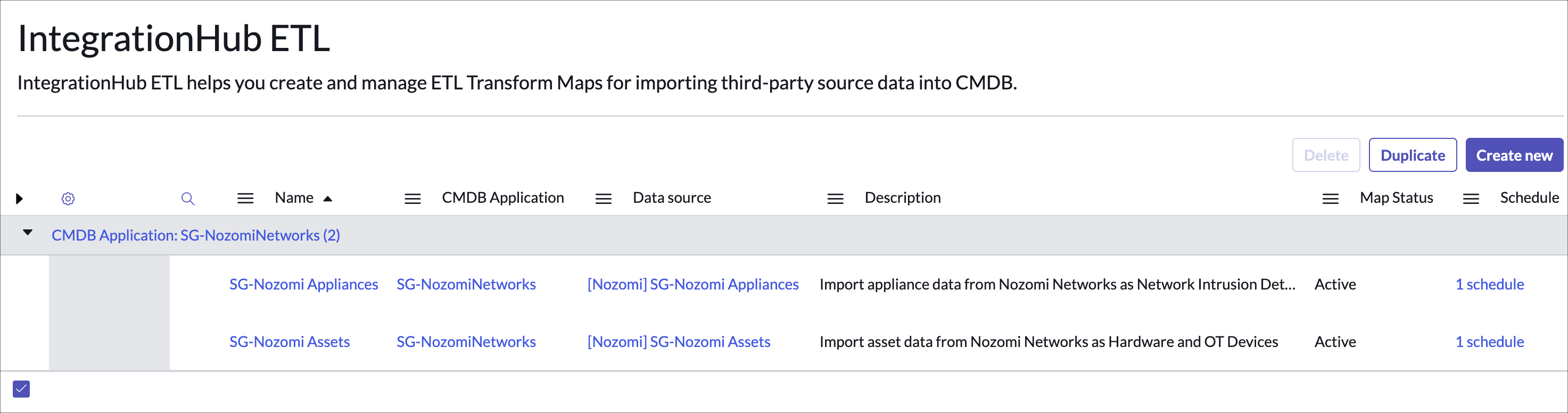Sort by the Data source column header
The image size is (1568, 413).
[x=672, y=197]
